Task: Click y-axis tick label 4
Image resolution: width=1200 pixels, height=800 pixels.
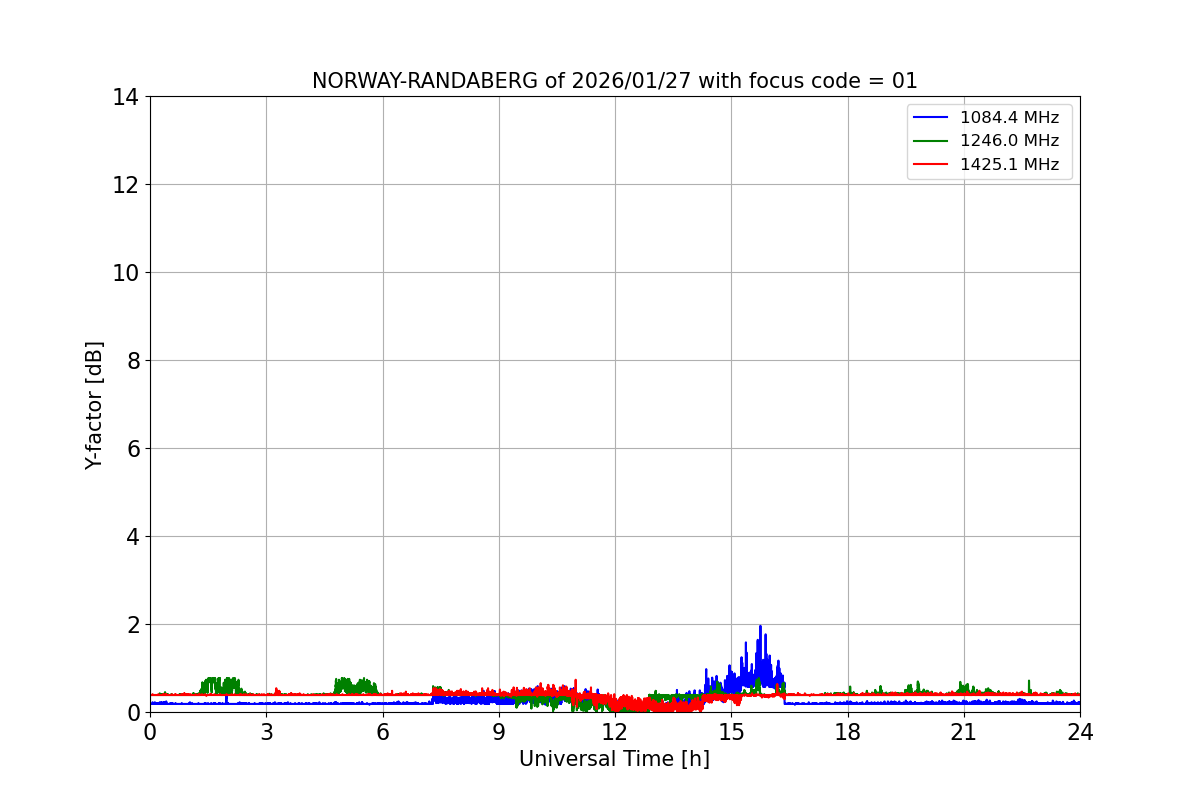Action: pos(132,537)
